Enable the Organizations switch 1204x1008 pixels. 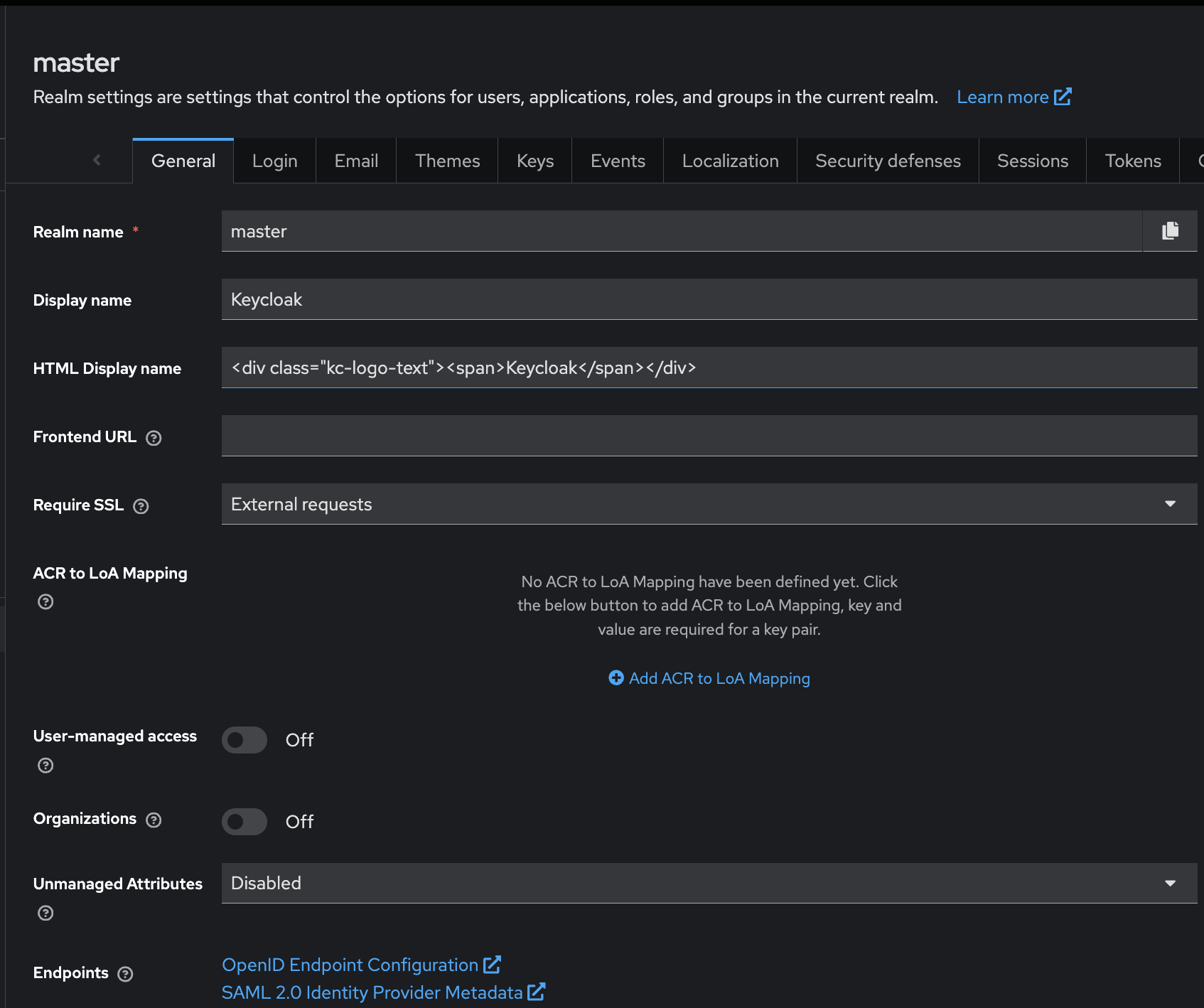(244, 822)
